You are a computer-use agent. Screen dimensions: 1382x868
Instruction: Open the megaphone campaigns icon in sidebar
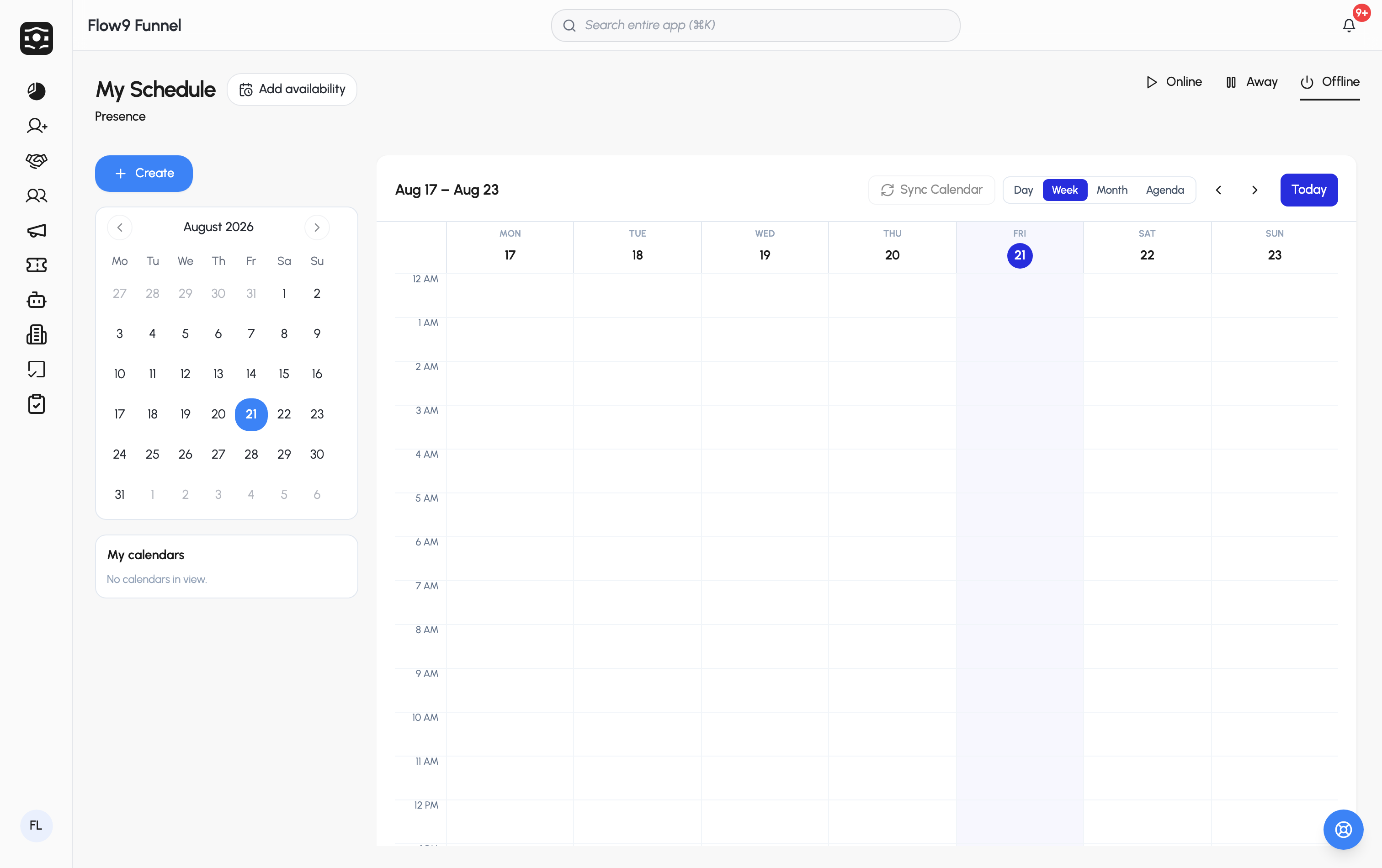pos(36,231)
